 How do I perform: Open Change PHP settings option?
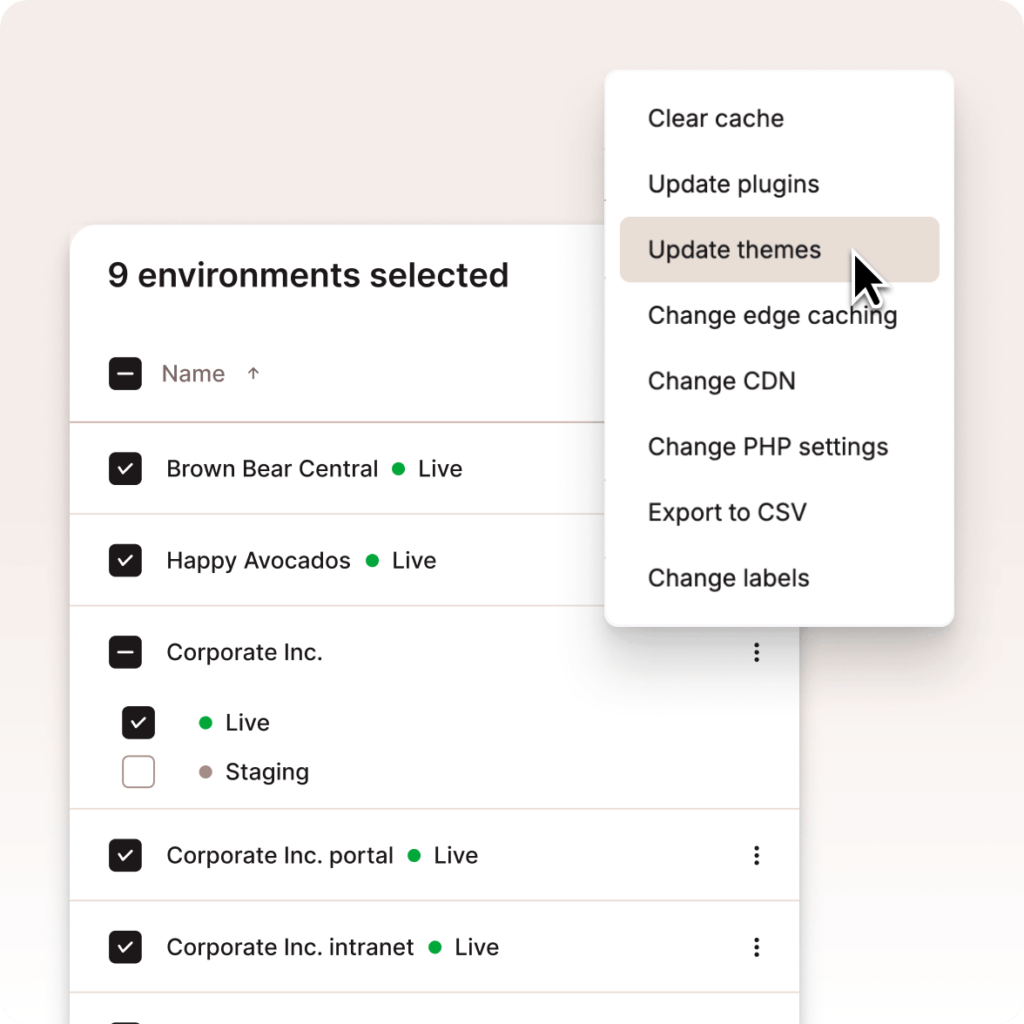tap(767, 447)
